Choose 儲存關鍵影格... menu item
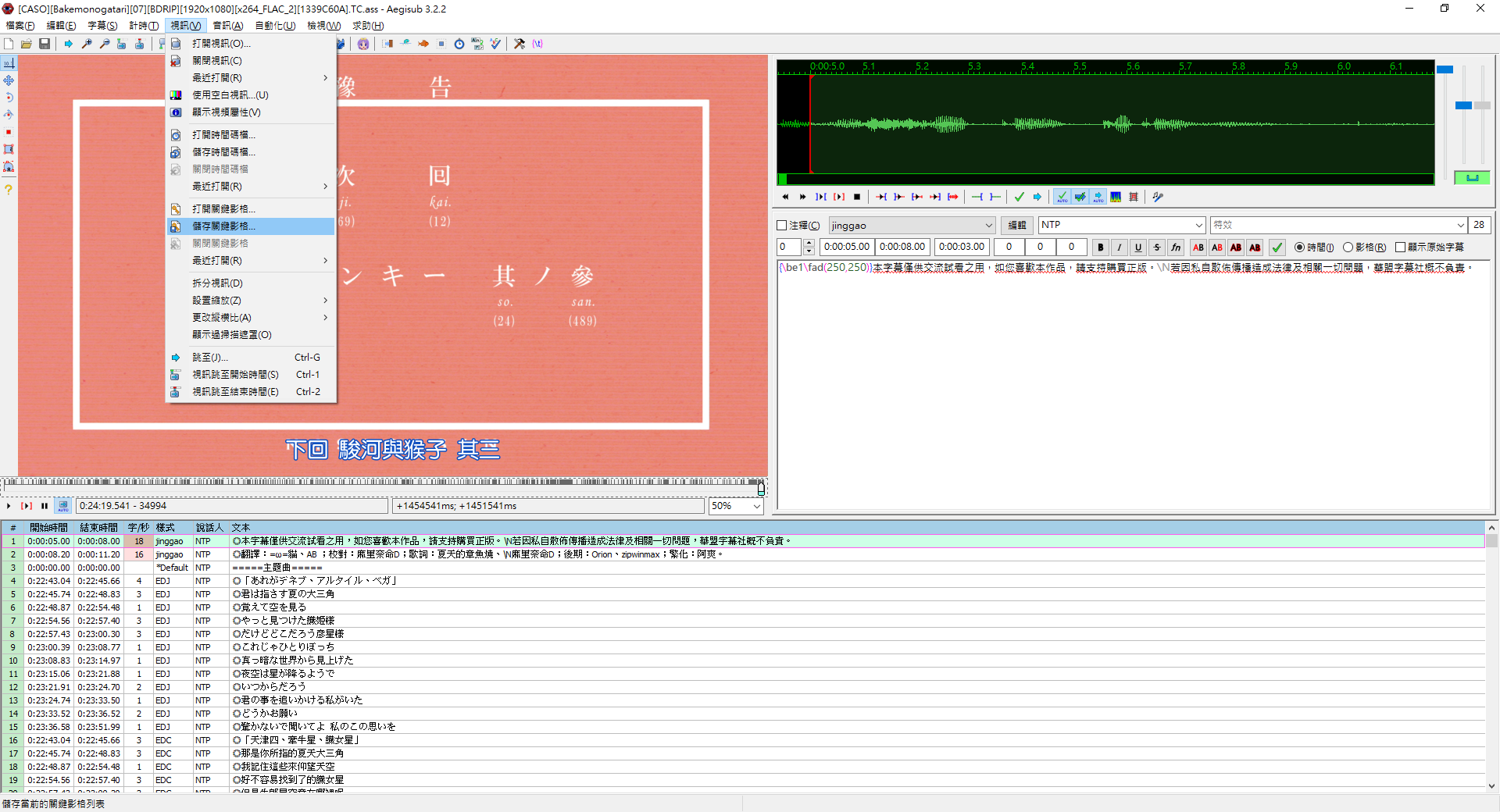 click(251, 226)
